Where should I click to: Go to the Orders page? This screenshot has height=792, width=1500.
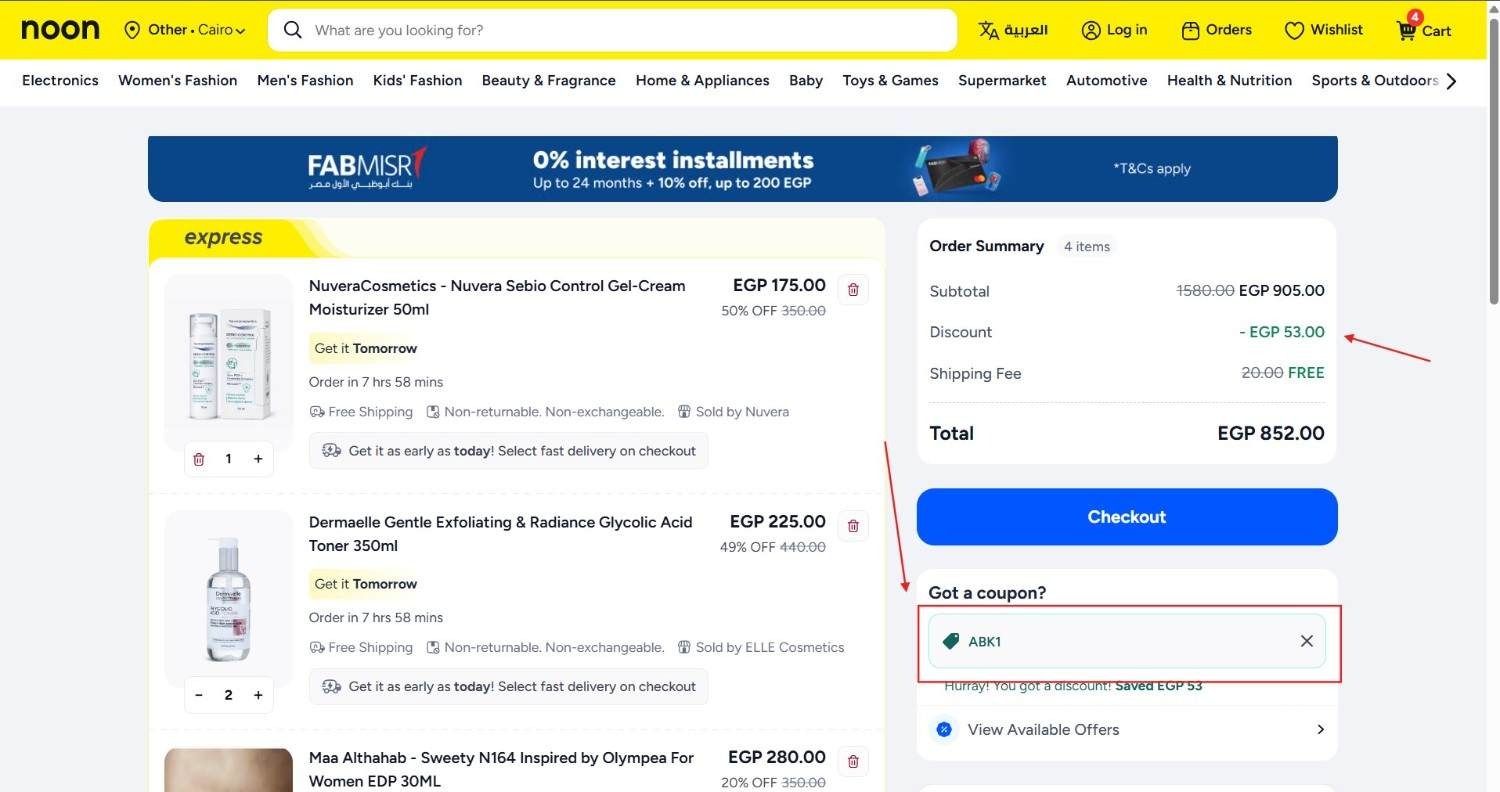click(1229, 30)
